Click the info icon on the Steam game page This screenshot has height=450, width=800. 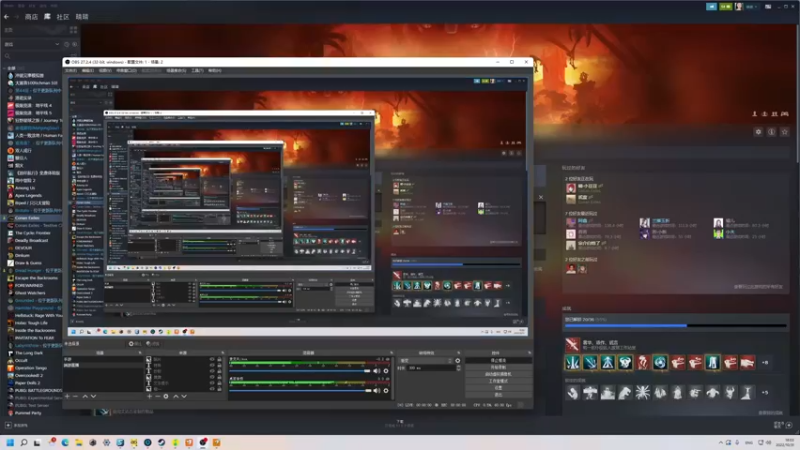click(x=771, y=132)
